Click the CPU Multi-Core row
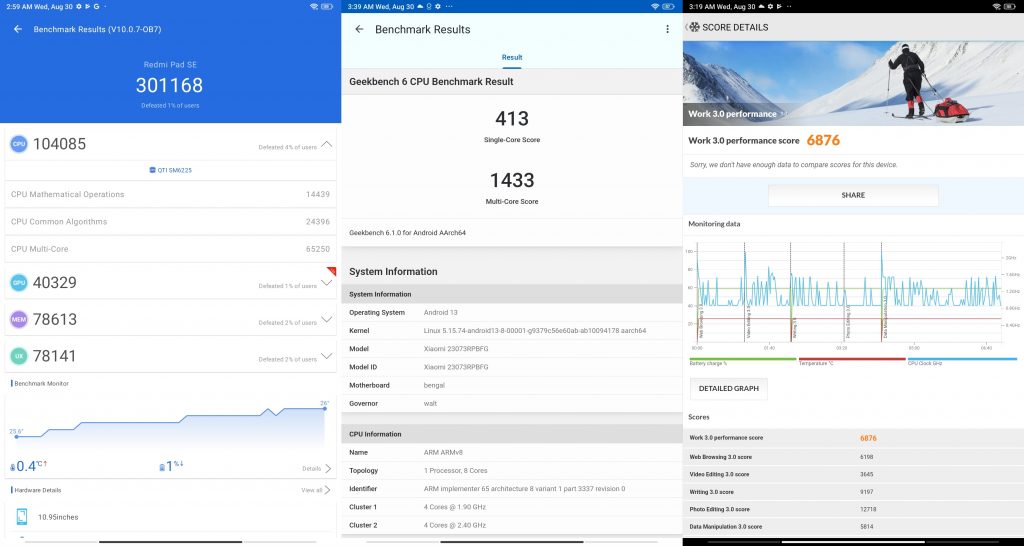Viewport: 1024px width, 546px height. (170, 249)
